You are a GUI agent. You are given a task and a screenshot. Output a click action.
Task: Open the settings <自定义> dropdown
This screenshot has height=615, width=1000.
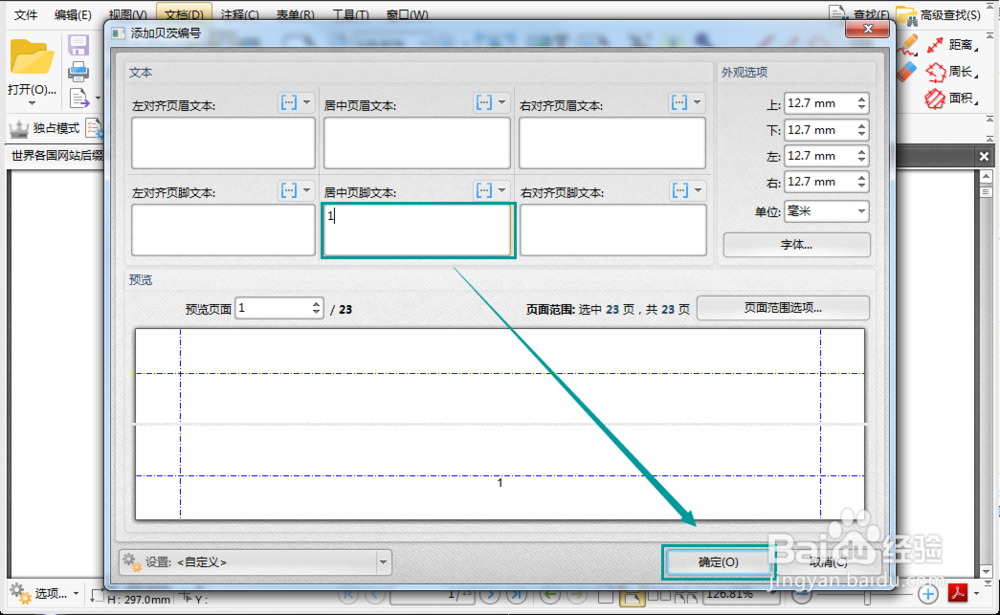pyautogui.click(x=383, y=562)
